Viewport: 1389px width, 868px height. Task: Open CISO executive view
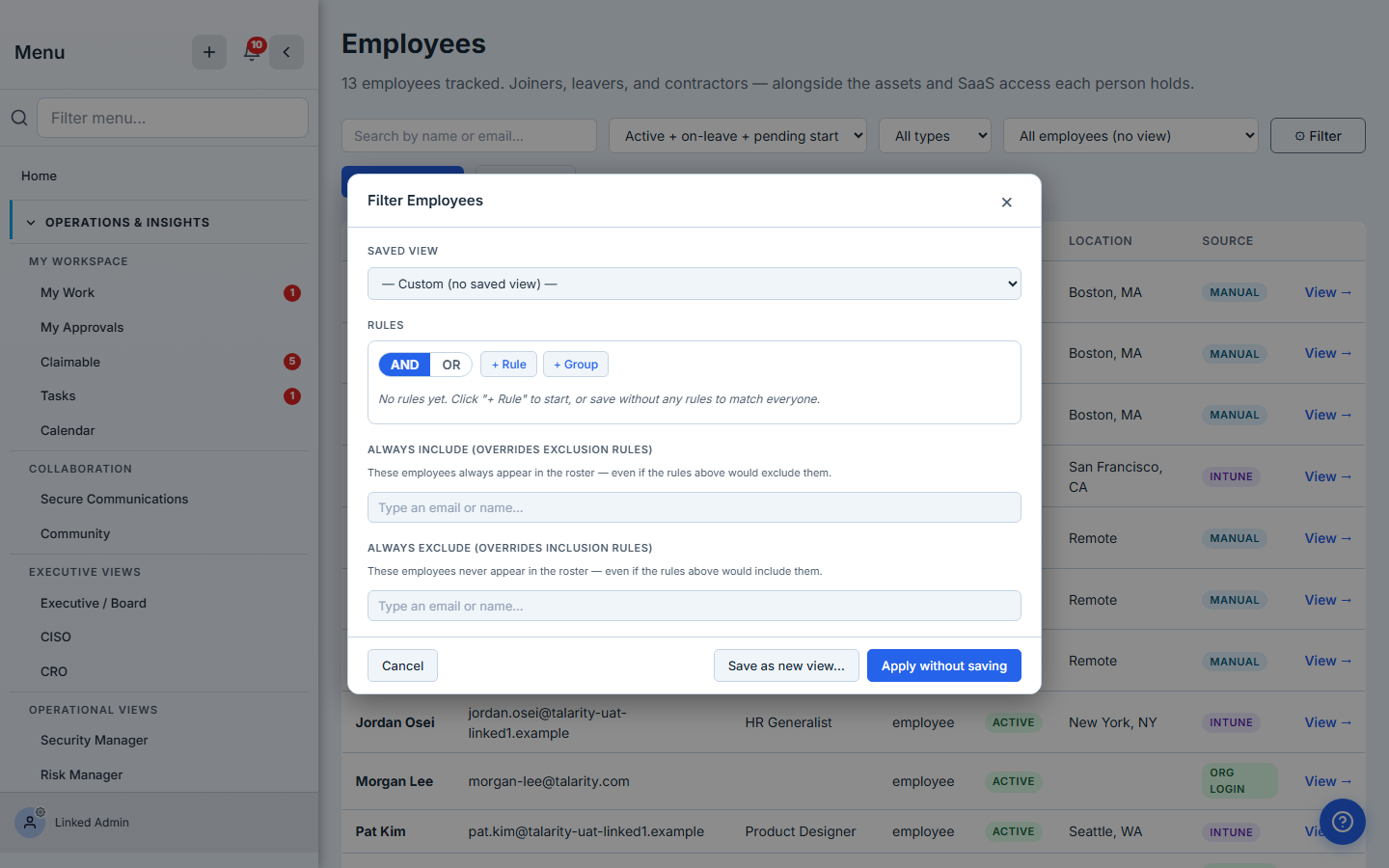[56, 637]
